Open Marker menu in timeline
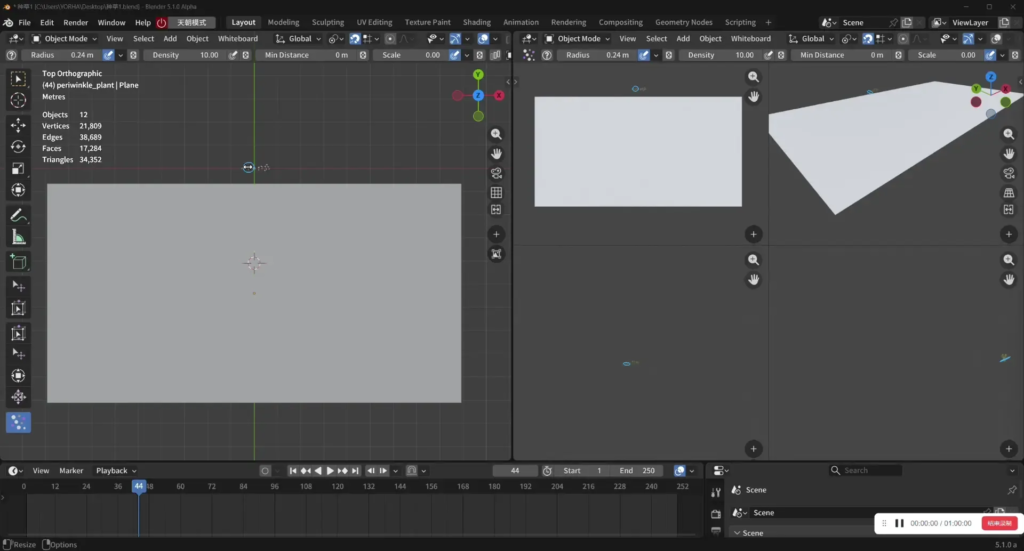The height and width of the screenshot is (551, 1024). click(71, 471)
